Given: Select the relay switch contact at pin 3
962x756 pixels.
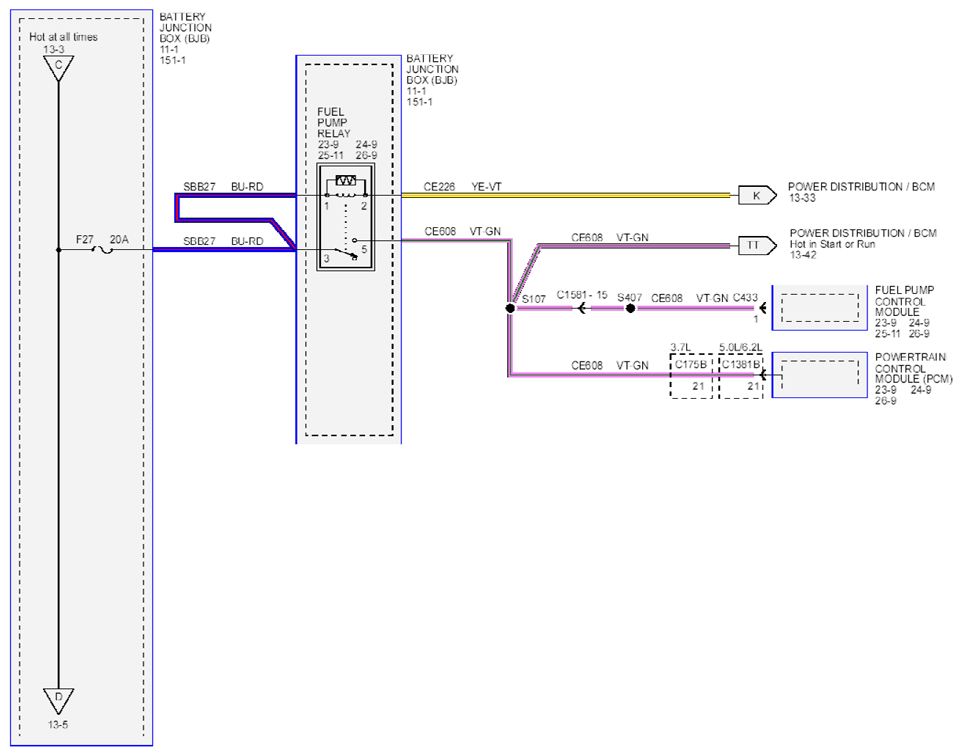Looking at the screenshot, I should tap(344, 253).
